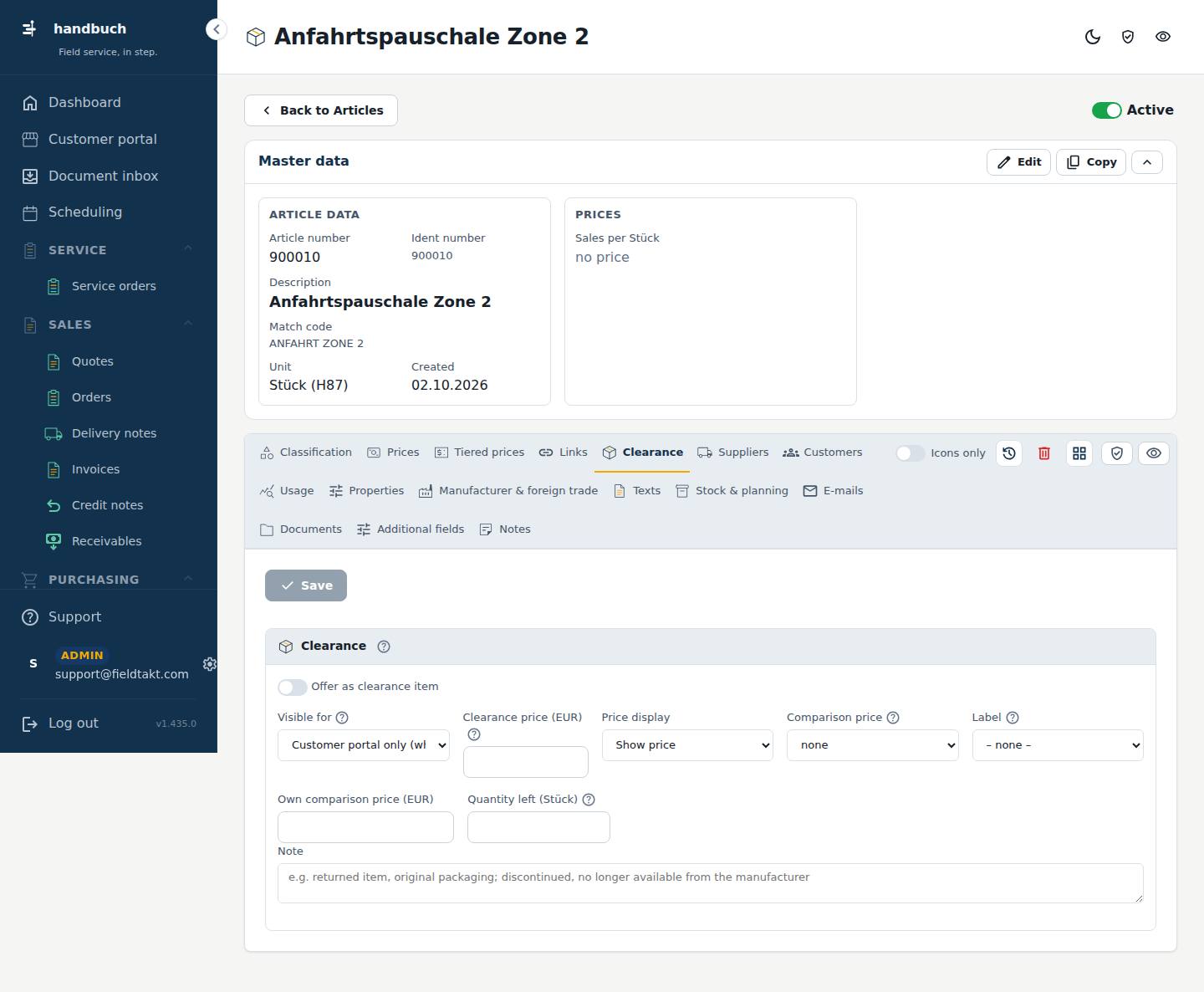Open the Tiered prices tab
Image resolution: width=1204 pixels, height=992 pixels.
479,453
